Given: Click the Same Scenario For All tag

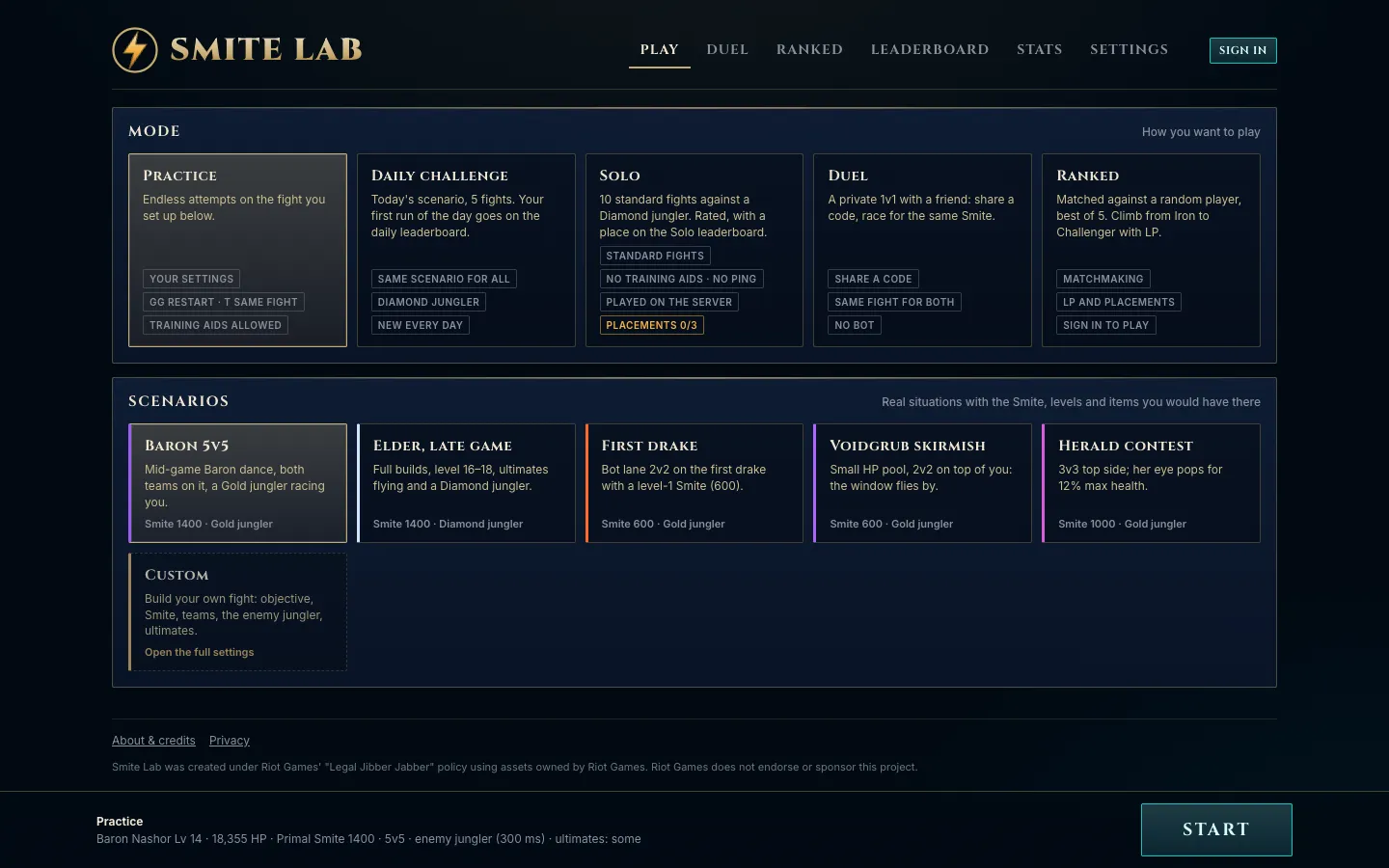Looking at the screenshot, I should 444,279.
